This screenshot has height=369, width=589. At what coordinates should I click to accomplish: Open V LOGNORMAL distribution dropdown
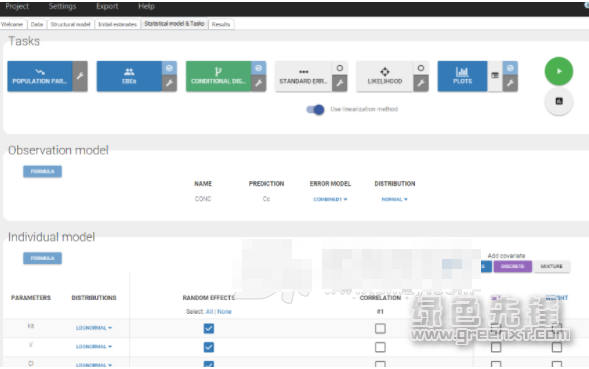(x=94, y=346)
